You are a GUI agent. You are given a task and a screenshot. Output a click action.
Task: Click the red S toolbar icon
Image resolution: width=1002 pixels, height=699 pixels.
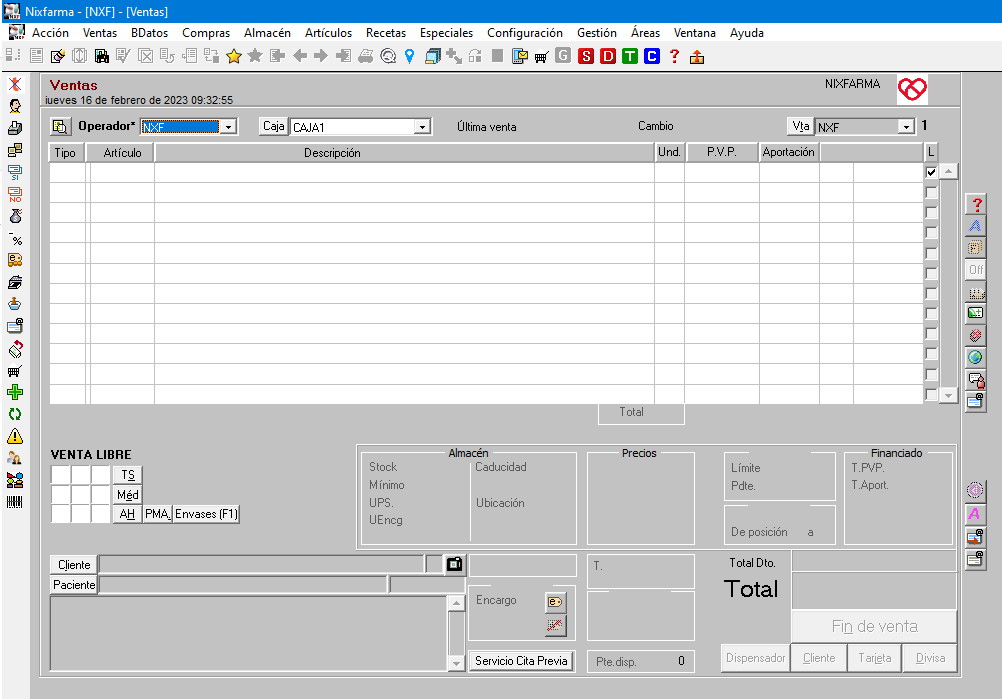585,56
